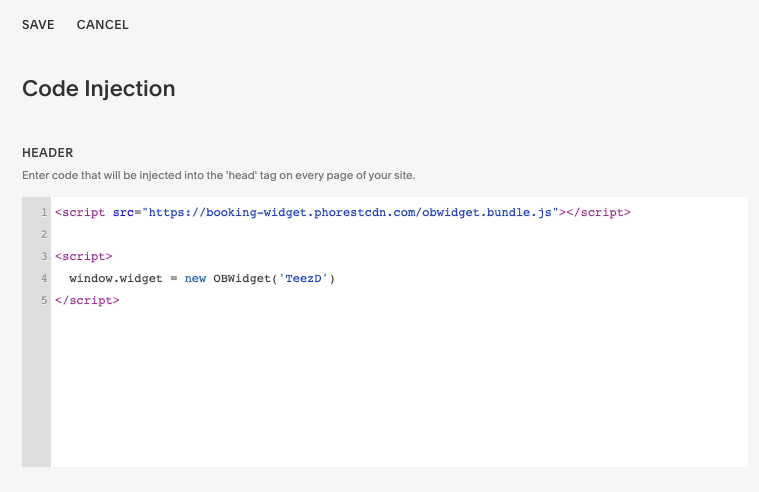Viewport: 759px width, 492px height.
Task: Click the 'TeezD' string in the code
Action: (304, 278)
